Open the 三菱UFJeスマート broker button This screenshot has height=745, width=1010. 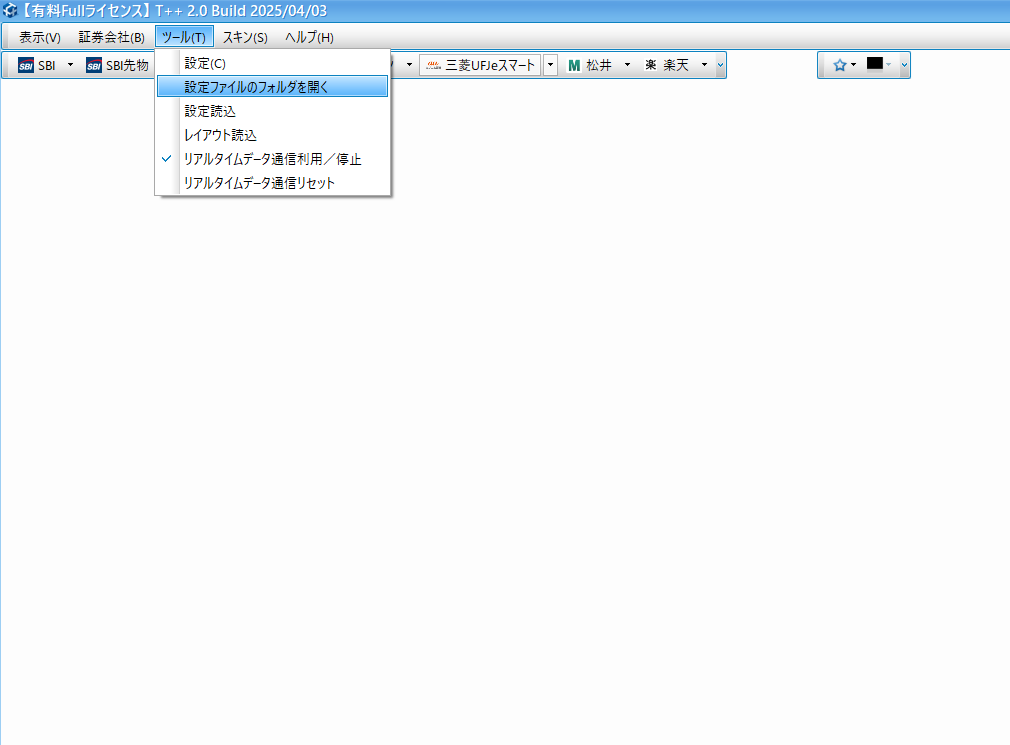coord(480,66)
